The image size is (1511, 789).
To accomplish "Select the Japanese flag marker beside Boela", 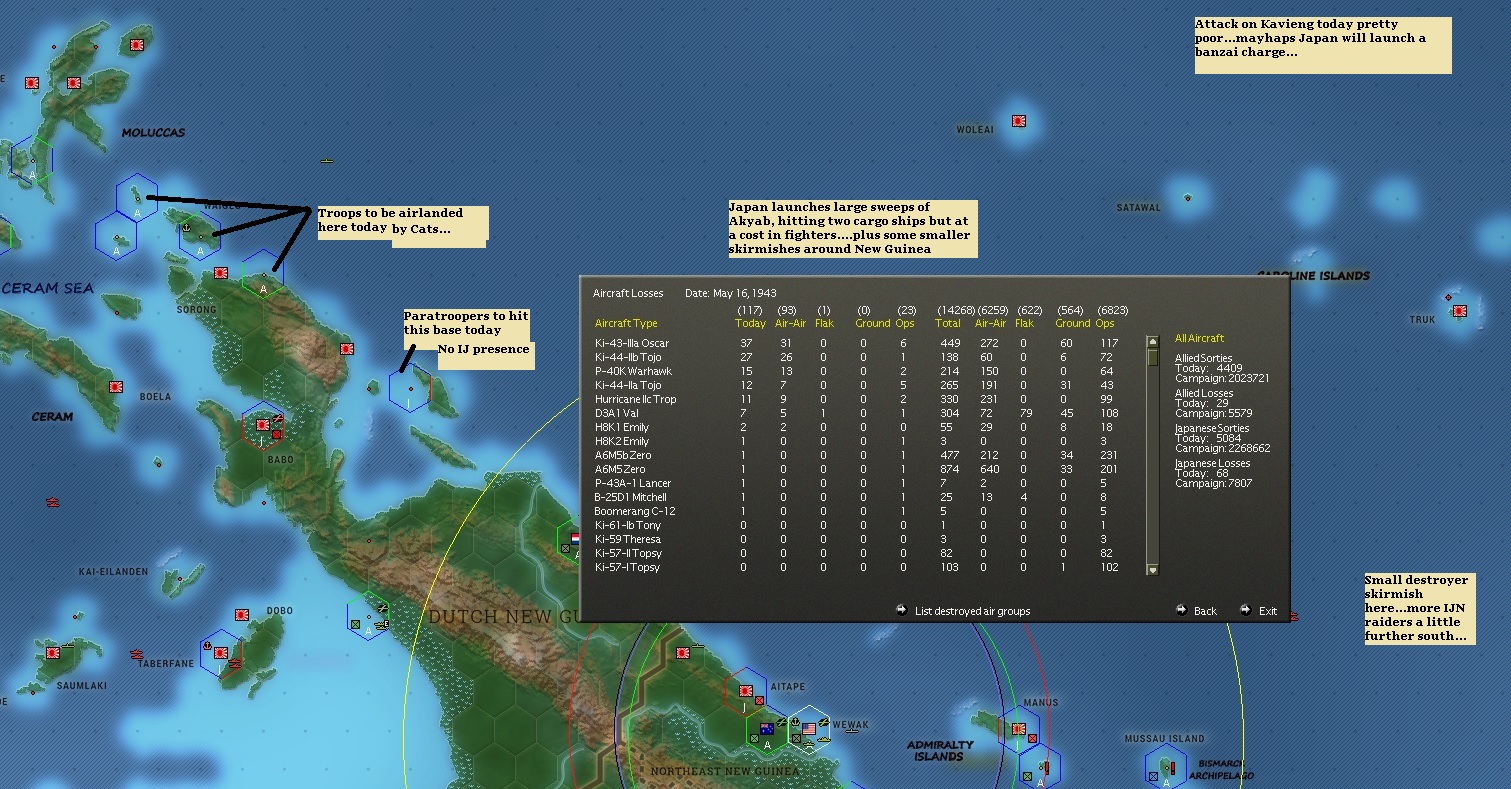I will [116, 386].
